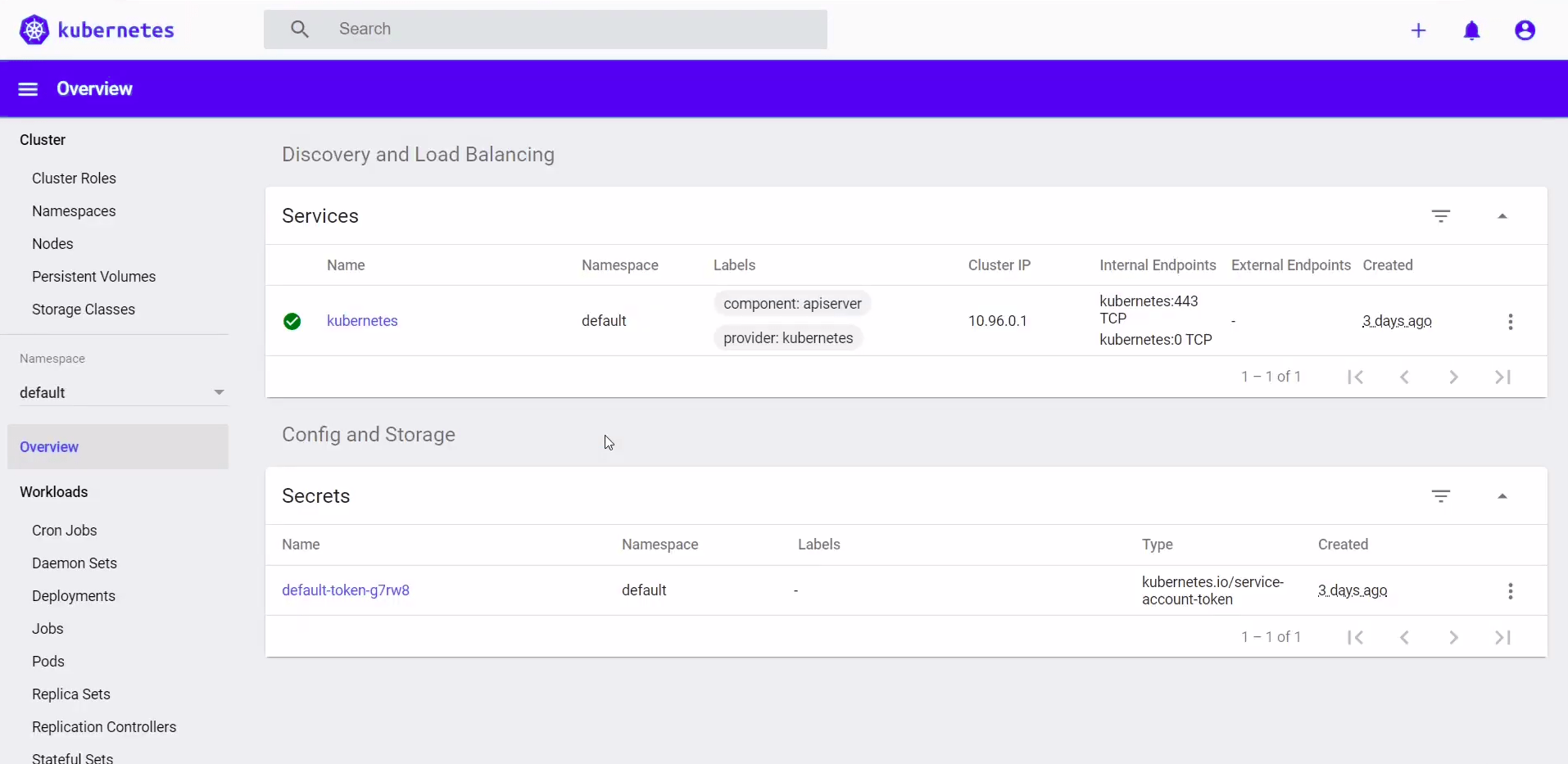Viewport: 1568px width, 764px height.
Task: Click the Kubernetes logo
Action: (x=34, y=29)
